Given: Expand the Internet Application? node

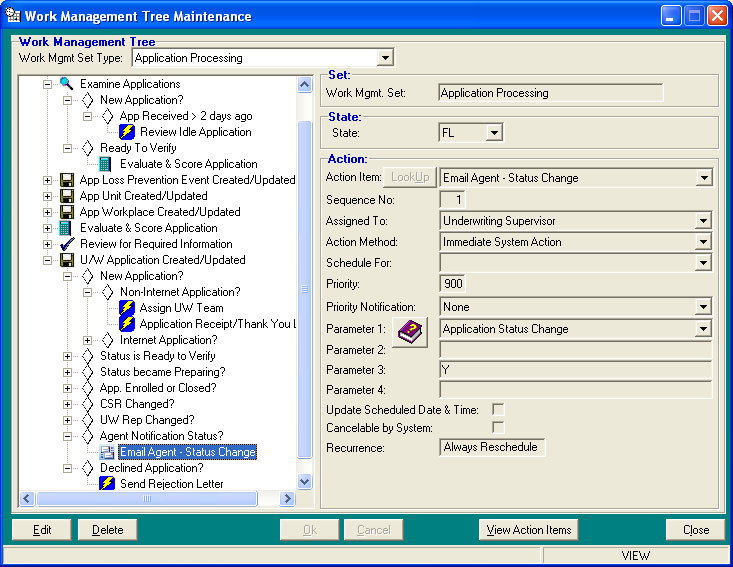Looking at the screenshot, I should [87, 340].
